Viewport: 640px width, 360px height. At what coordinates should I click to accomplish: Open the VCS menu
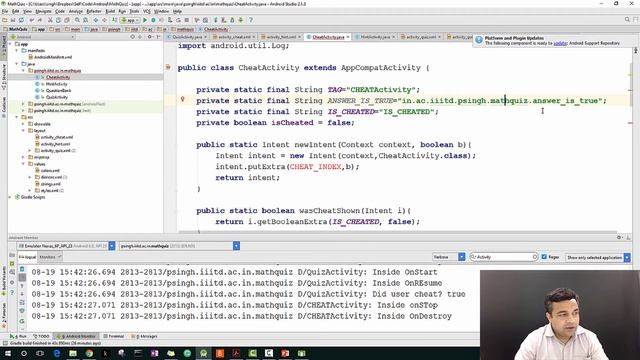click(147, 11)
